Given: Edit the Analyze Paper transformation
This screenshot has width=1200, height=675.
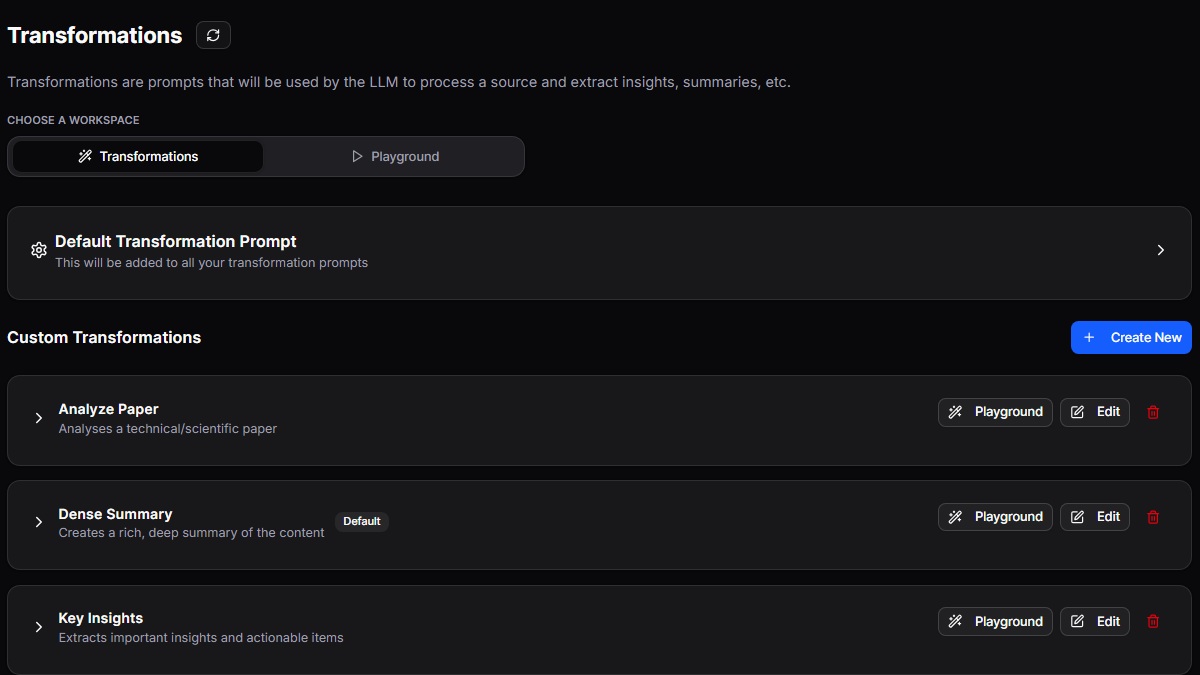Looking at the screenshot, I should pyautogui.click(x=1095, y=412).
